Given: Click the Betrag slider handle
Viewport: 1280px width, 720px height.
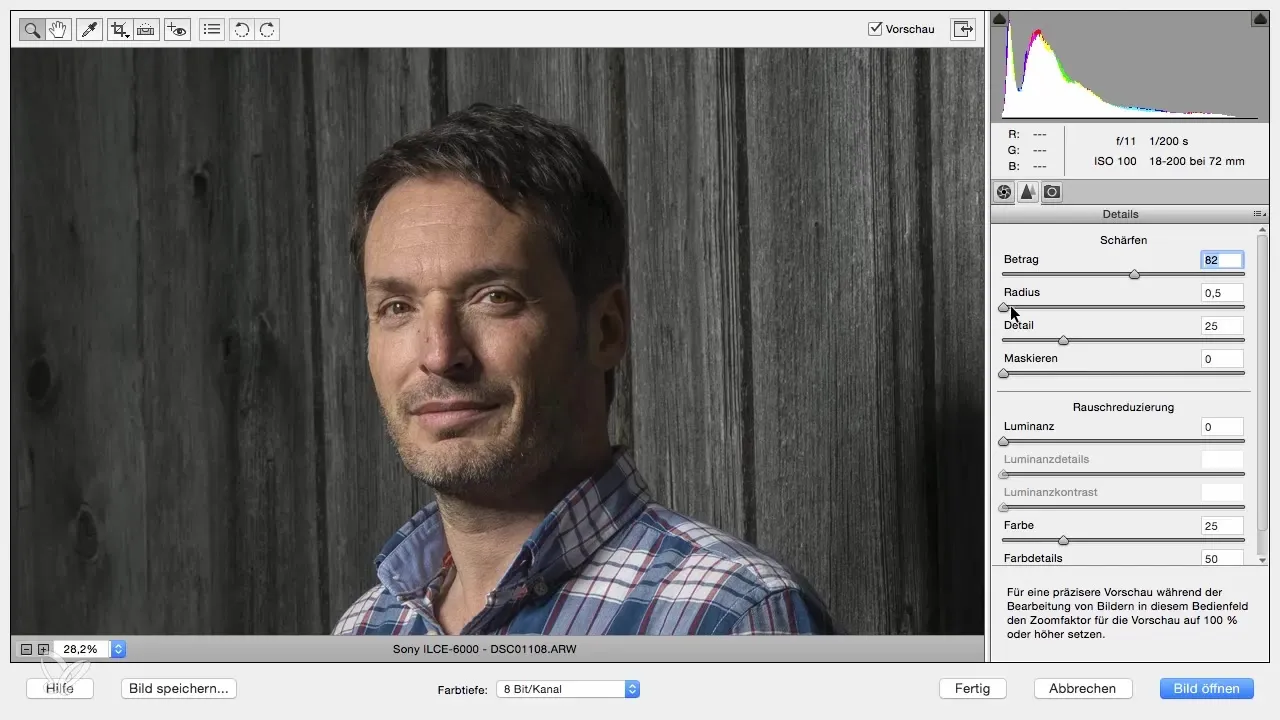Looking at the screenshot, I should tap(1134, 274).
